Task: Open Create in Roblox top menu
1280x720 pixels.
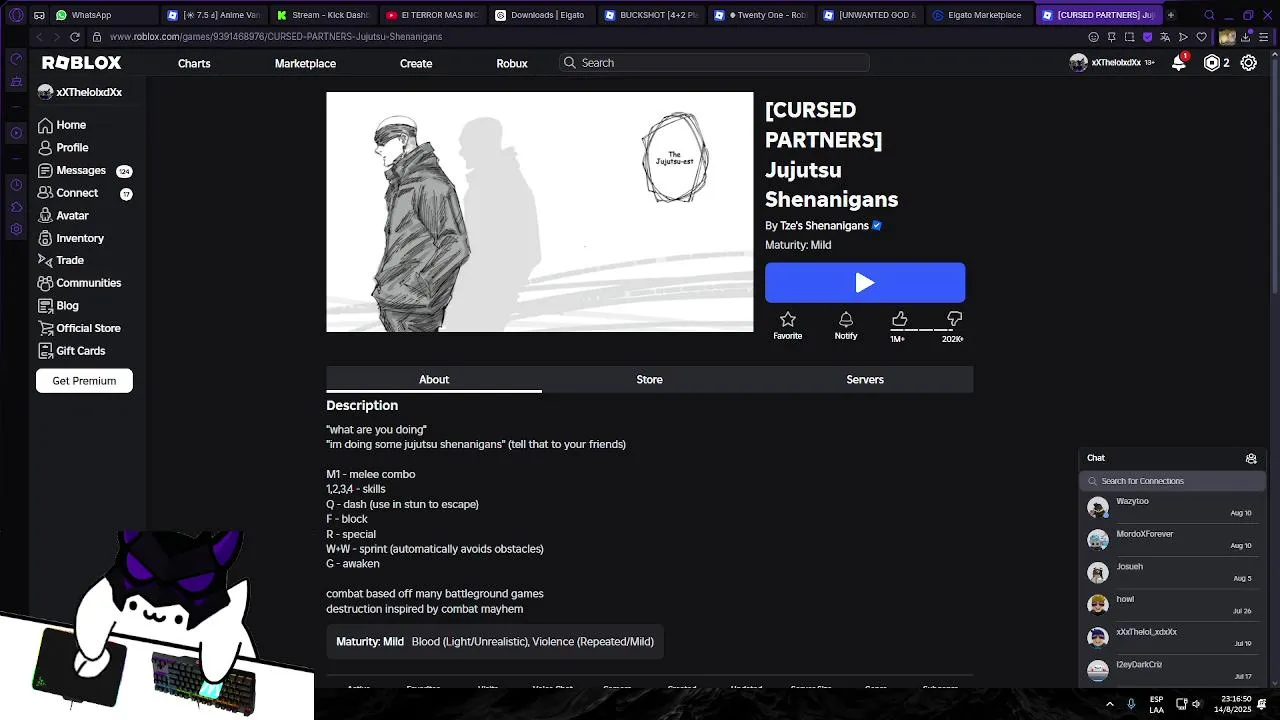Action: pyautogui.click(x=416, y=63)
